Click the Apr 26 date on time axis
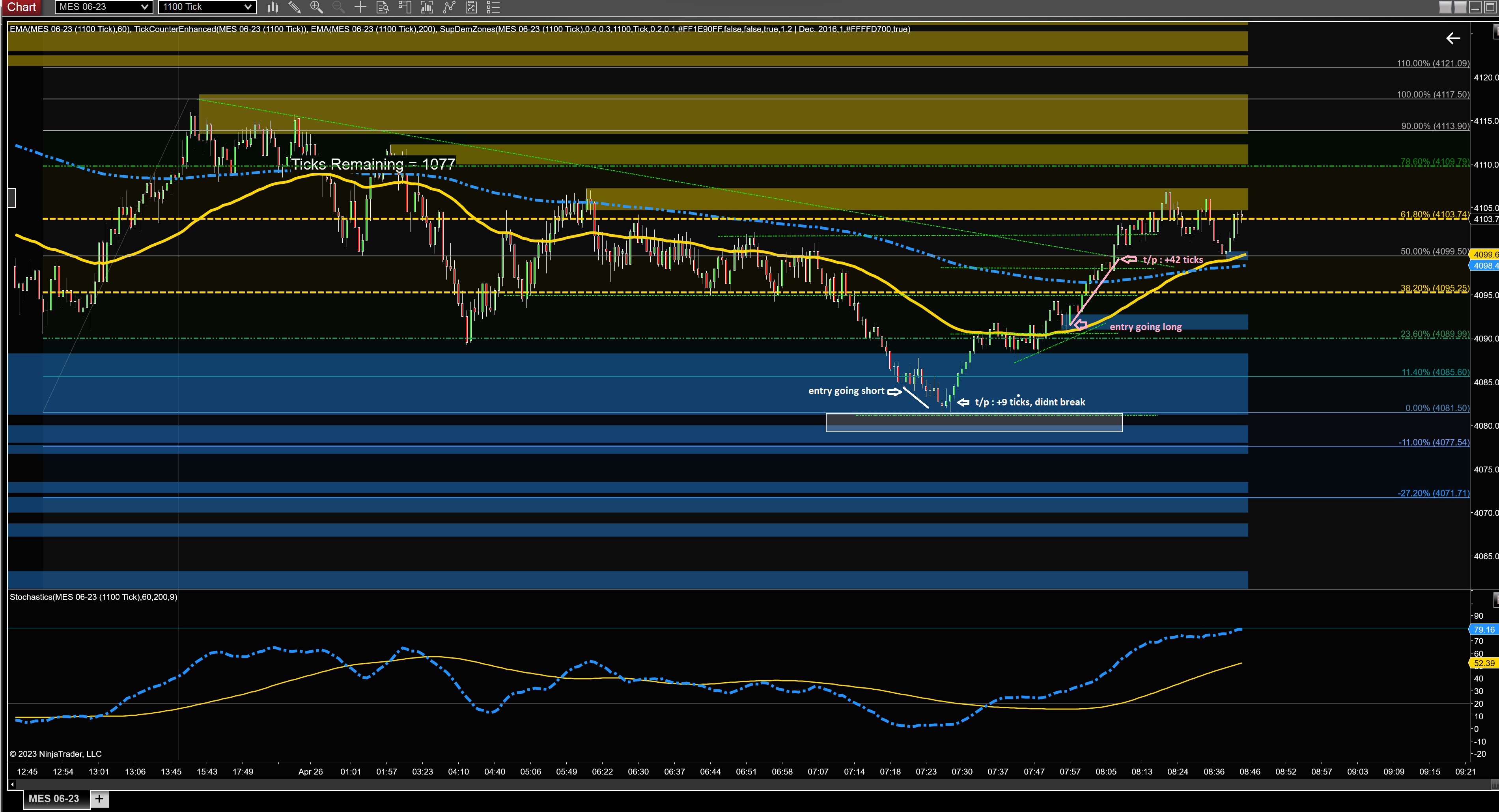The width and height of the screenshot is (1499, 812). pos(310,772)
